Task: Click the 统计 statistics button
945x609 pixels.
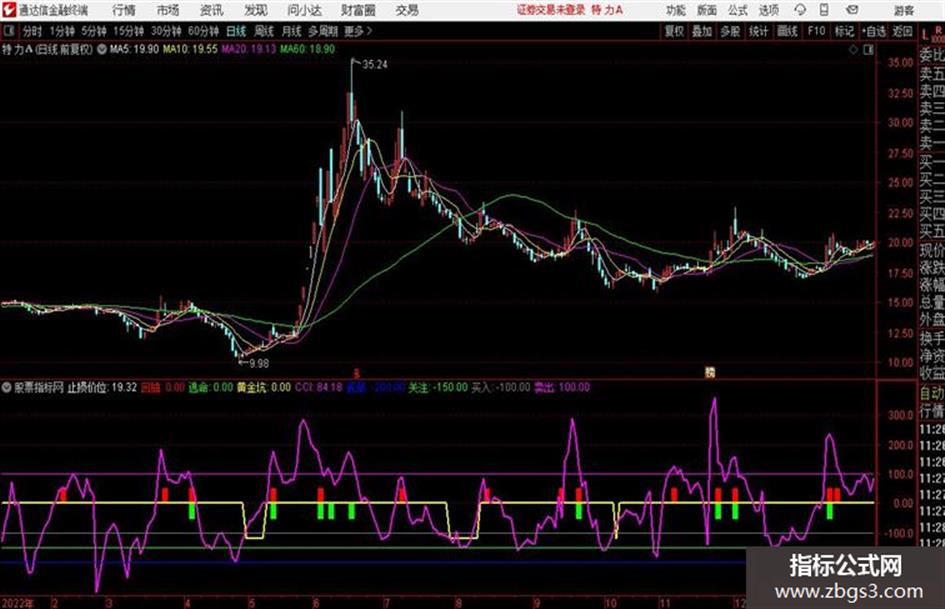Action: click(x=759, y=31)
